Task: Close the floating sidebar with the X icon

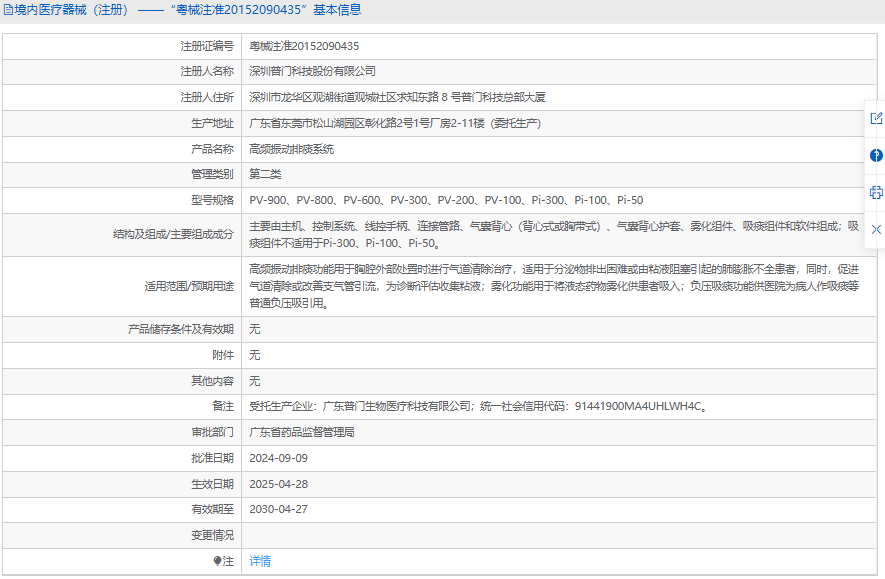Action: coord(876,229)
